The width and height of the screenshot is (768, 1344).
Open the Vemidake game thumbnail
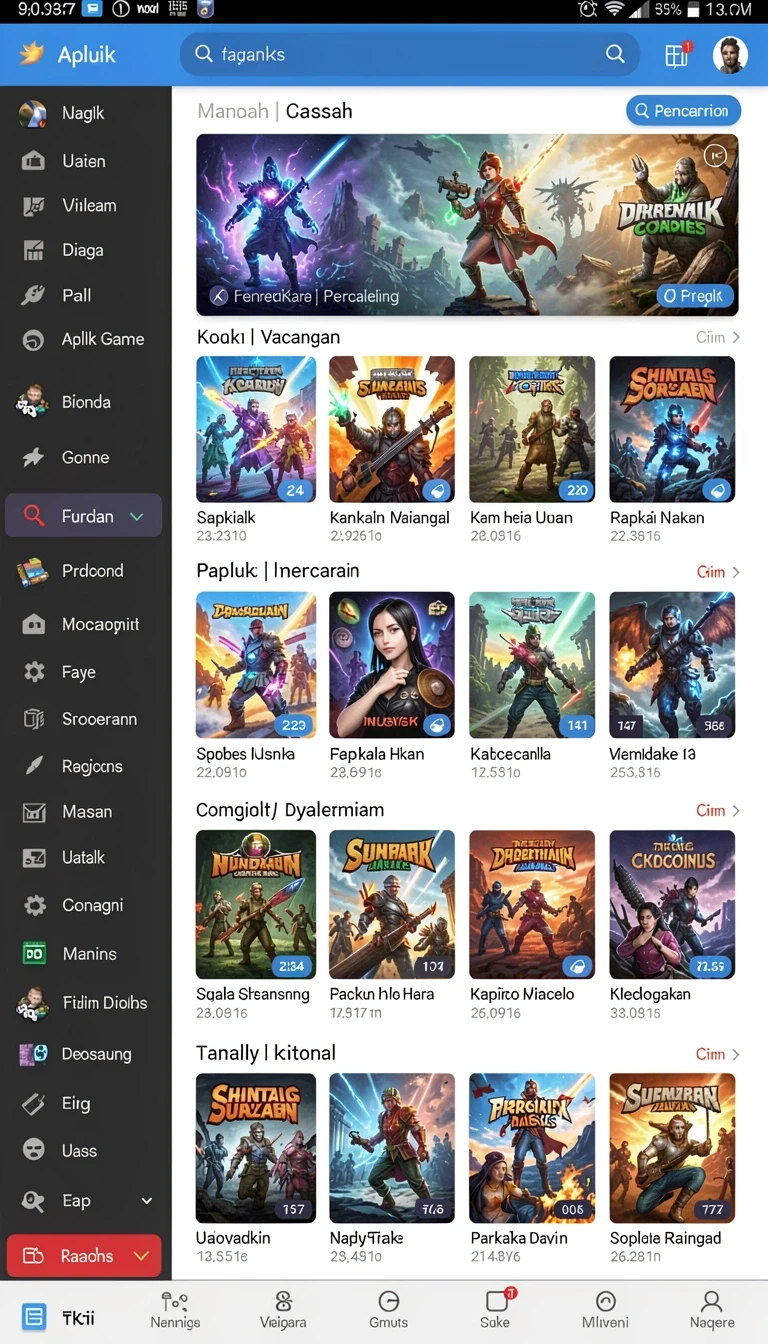pos(672,665)
